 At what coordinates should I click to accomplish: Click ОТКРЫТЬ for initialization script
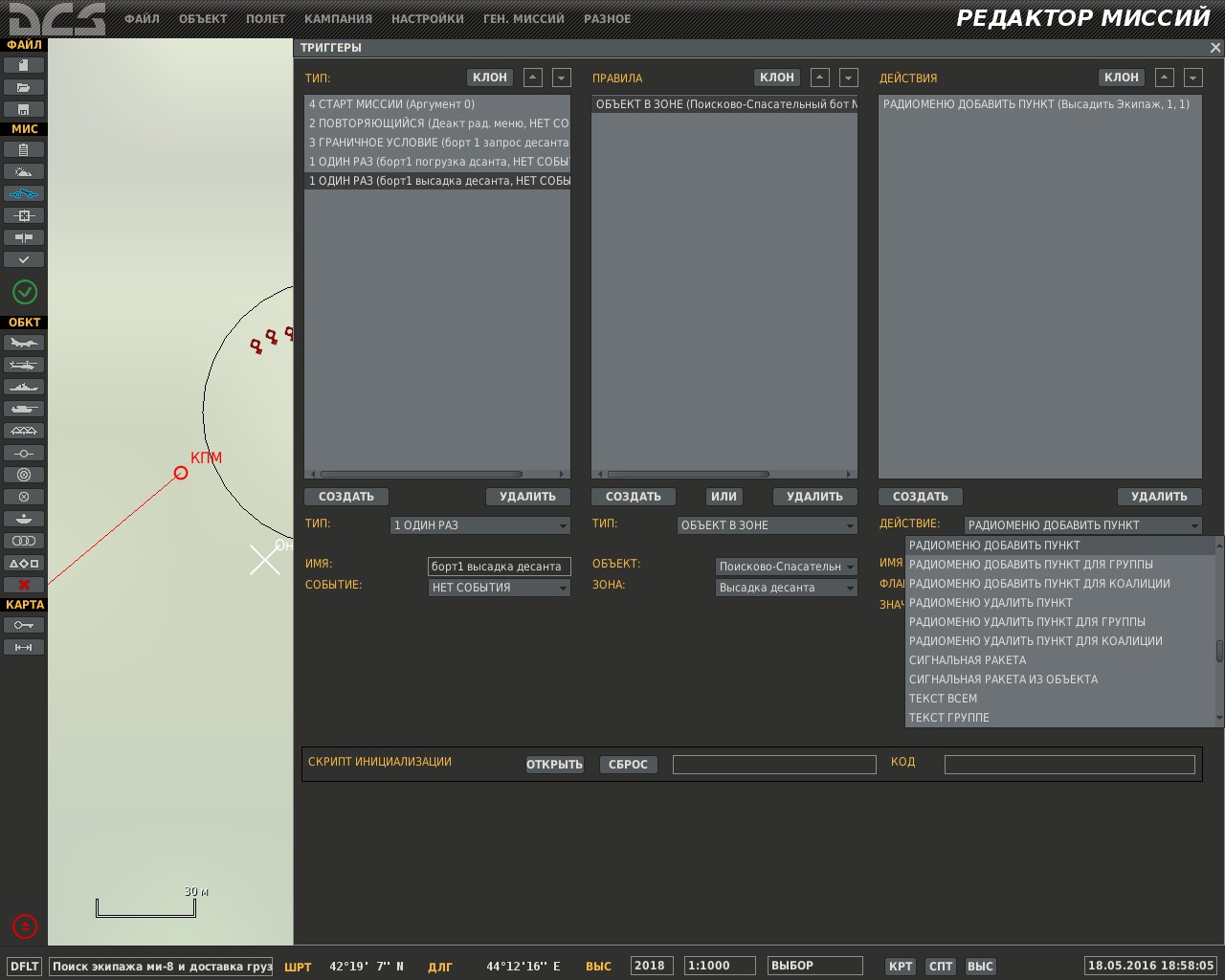tap(555, 765)
